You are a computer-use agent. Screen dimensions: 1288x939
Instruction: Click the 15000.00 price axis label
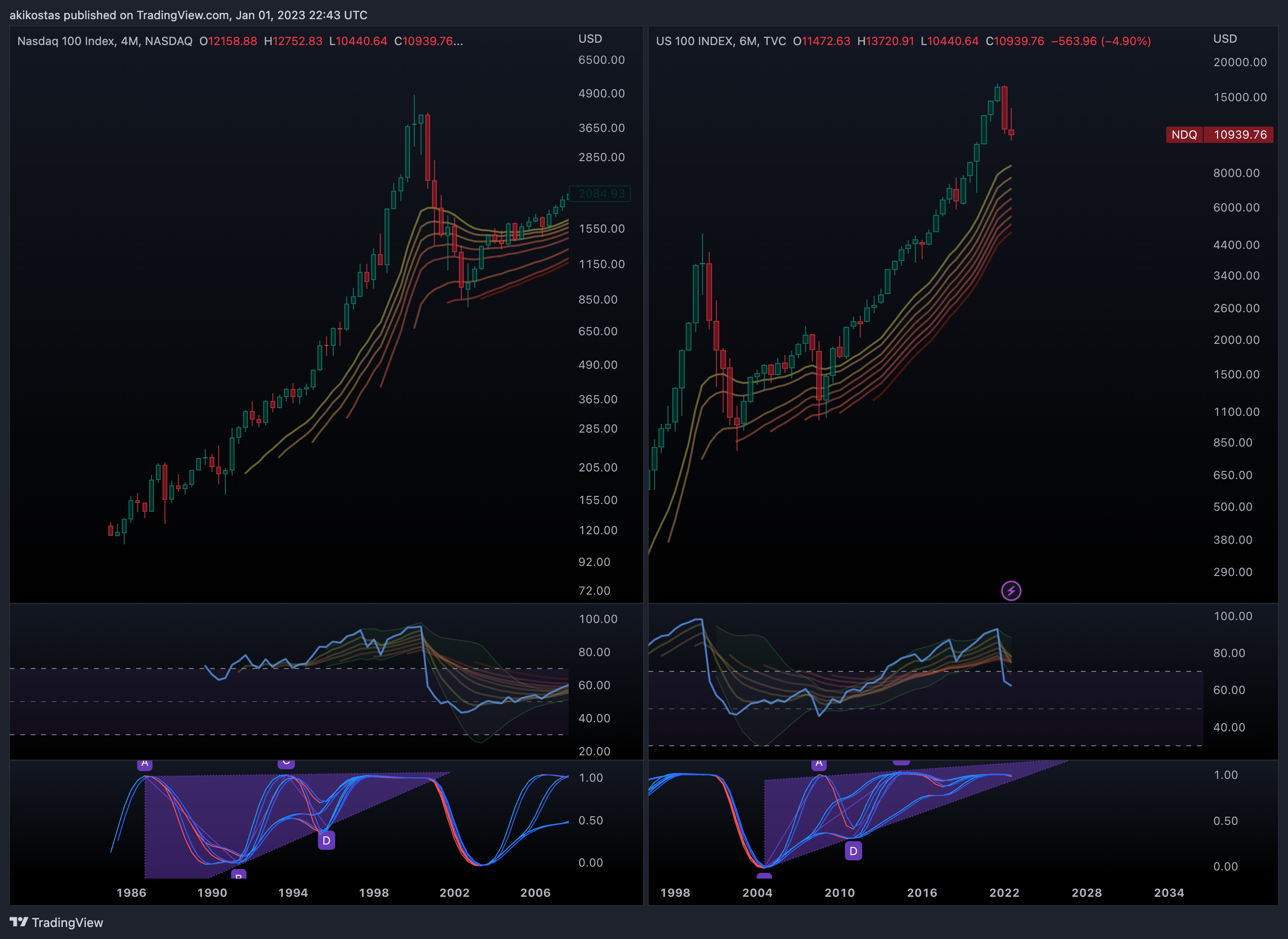1240,97
